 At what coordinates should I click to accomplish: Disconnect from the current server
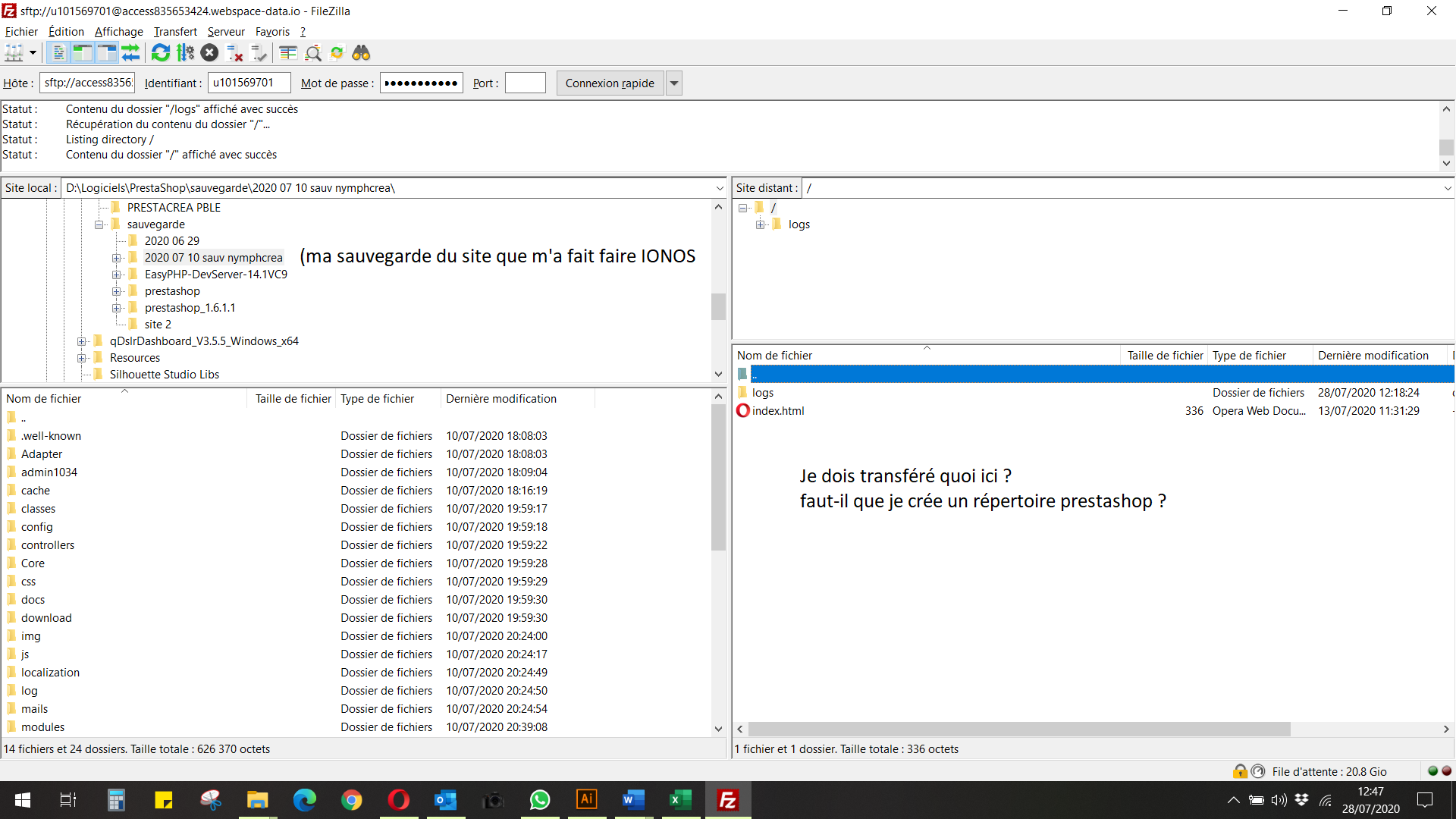tap(234, 53)
